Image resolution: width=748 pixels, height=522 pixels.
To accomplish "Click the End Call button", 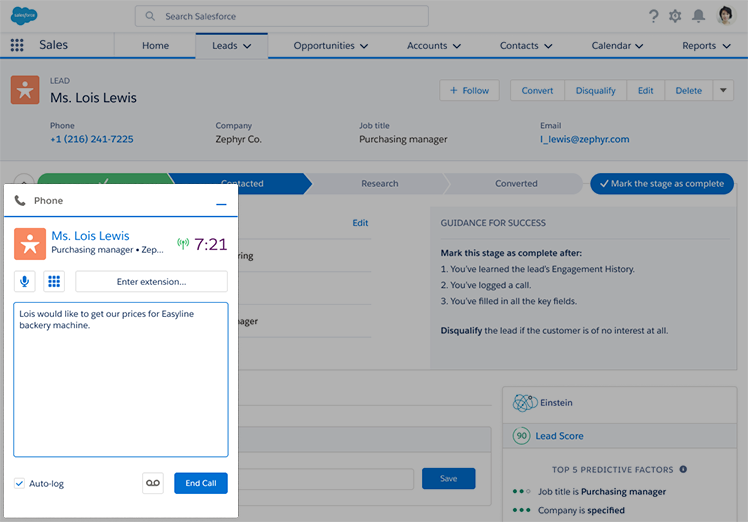I will 201,483.
